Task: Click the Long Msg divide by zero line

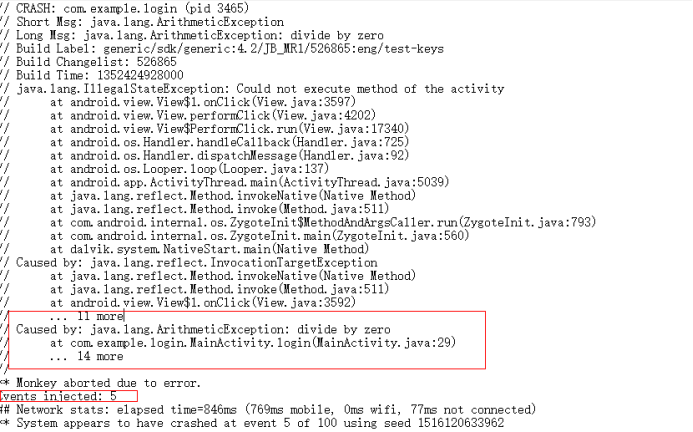Action: click(200, 35)
